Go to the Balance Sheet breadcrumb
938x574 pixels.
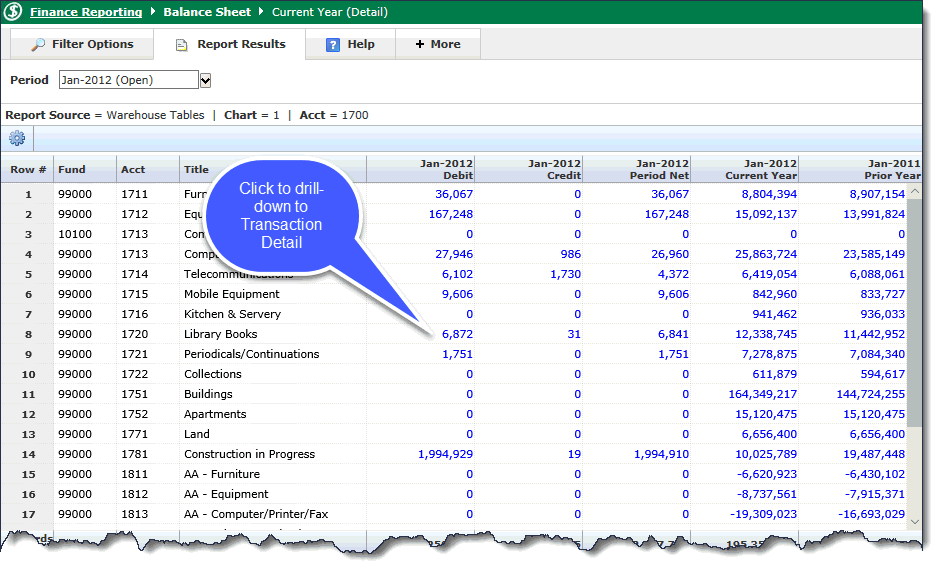(207, 13)
